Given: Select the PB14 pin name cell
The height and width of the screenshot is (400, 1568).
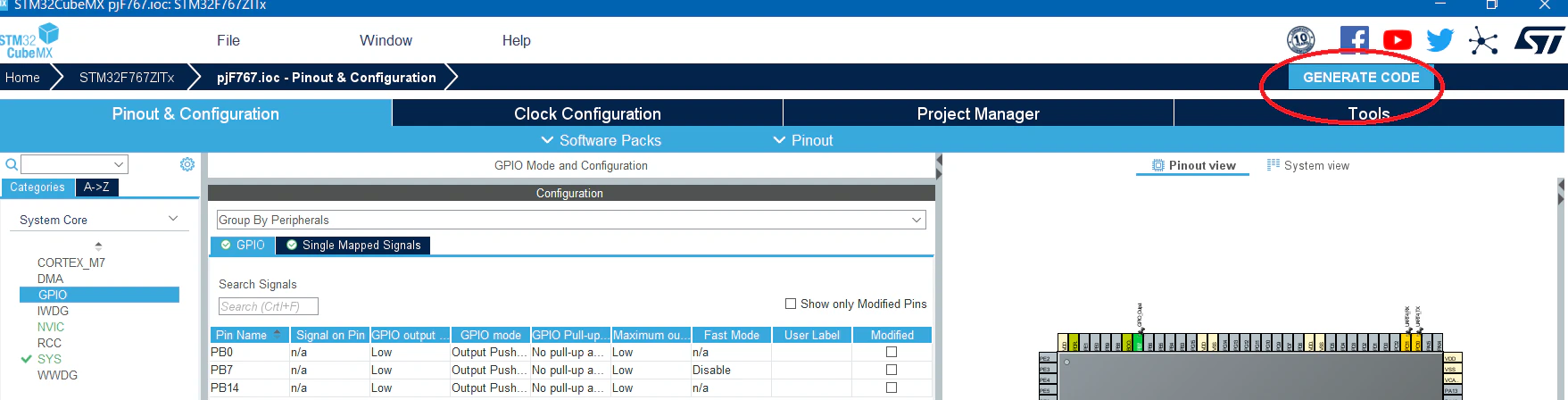Looking at the screenshot, I should point(249,387).
